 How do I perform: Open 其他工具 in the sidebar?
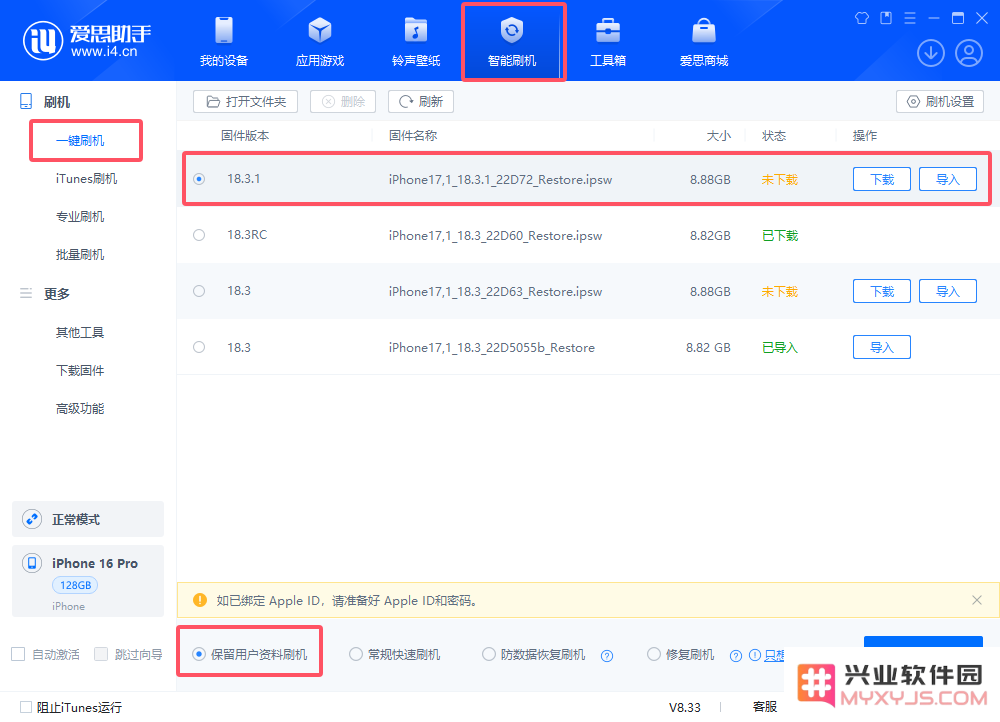[80, 332]
